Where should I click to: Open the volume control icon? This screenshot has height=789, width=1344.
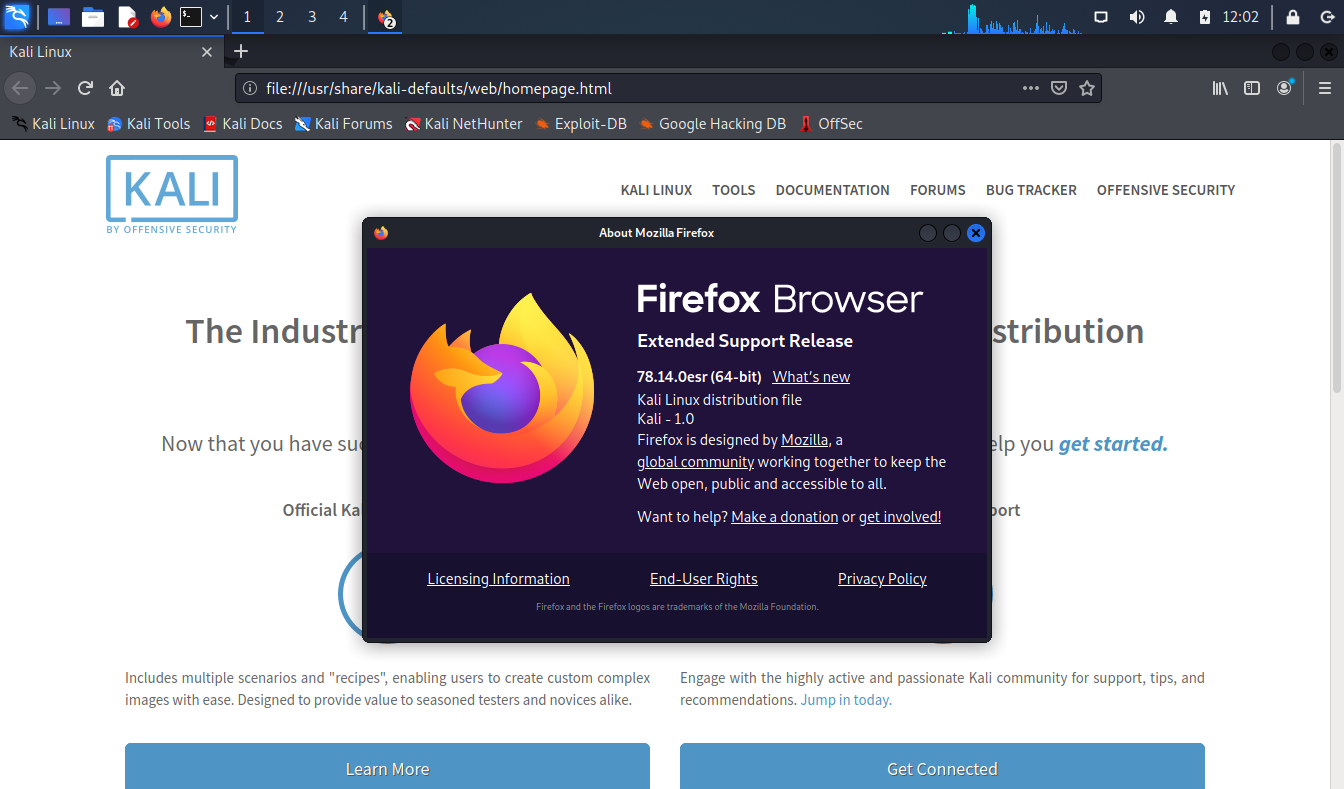1137,17
